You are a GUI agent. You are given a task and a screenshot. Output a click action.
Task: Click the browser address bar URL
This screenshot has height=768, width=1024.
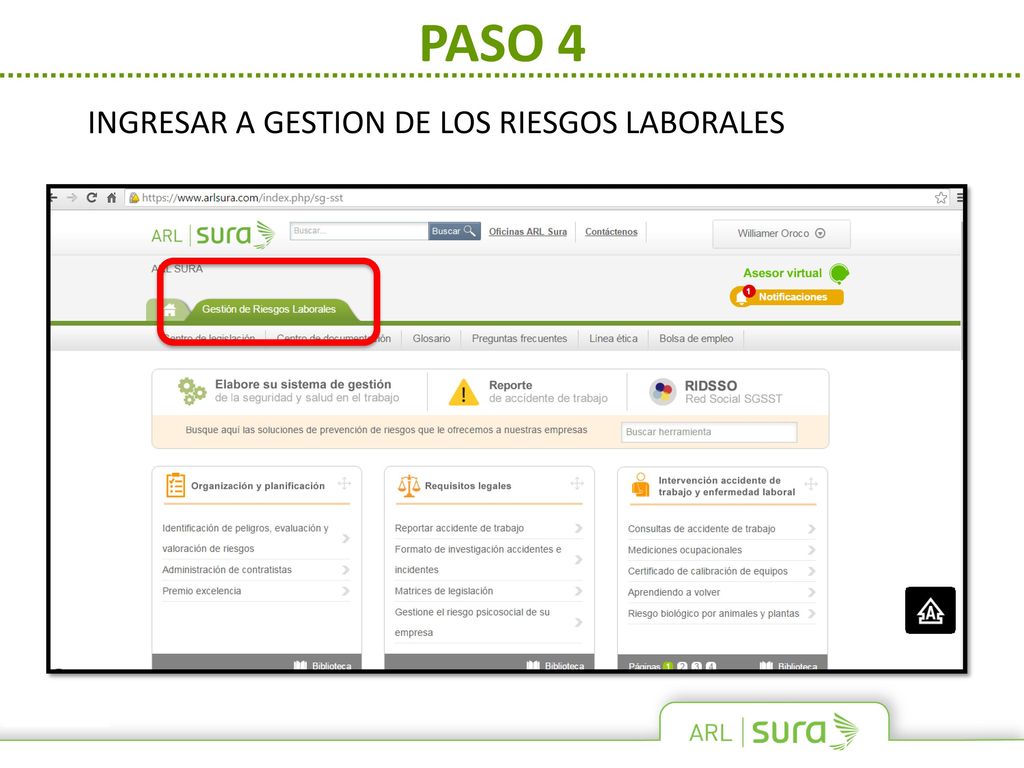tap(242, 197)
